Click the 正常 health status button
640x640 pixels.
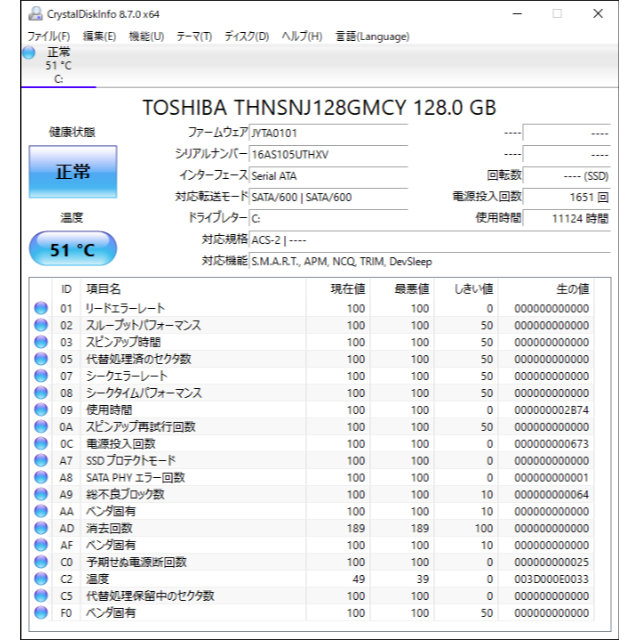pyautogui.click(x=73, y=172)
